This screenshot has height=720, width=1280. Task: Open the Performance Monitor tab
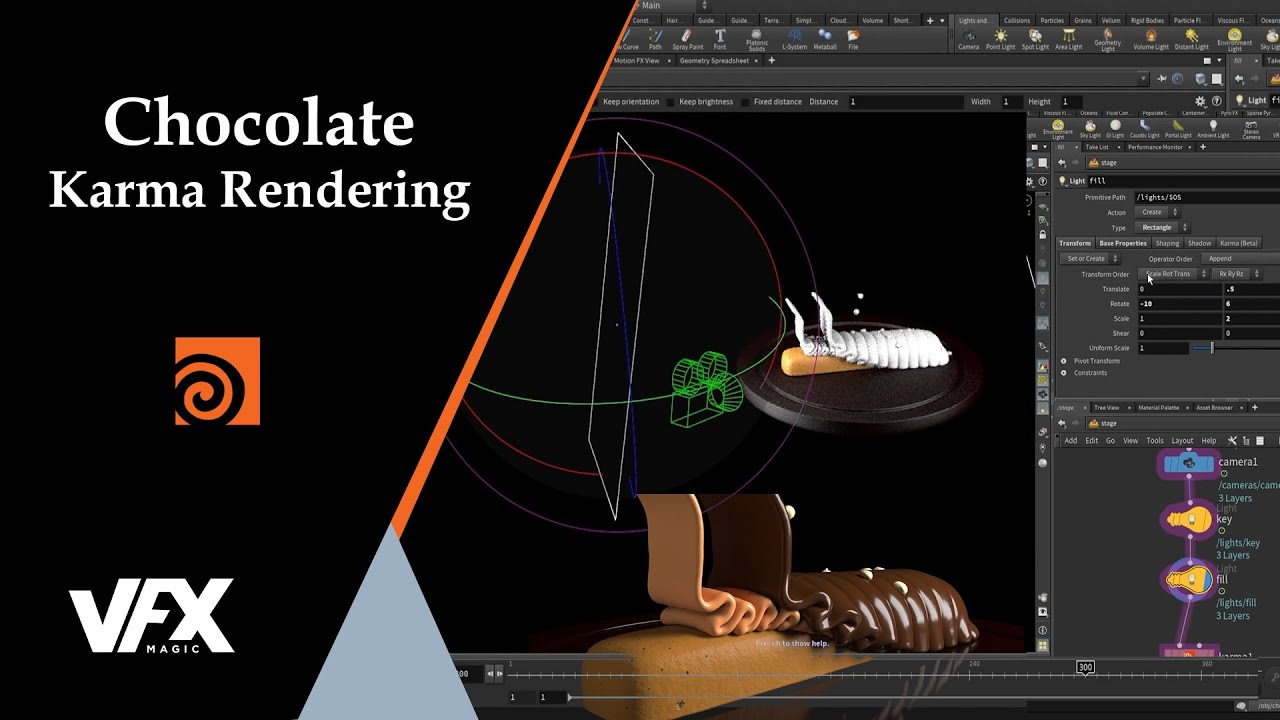1155,147
